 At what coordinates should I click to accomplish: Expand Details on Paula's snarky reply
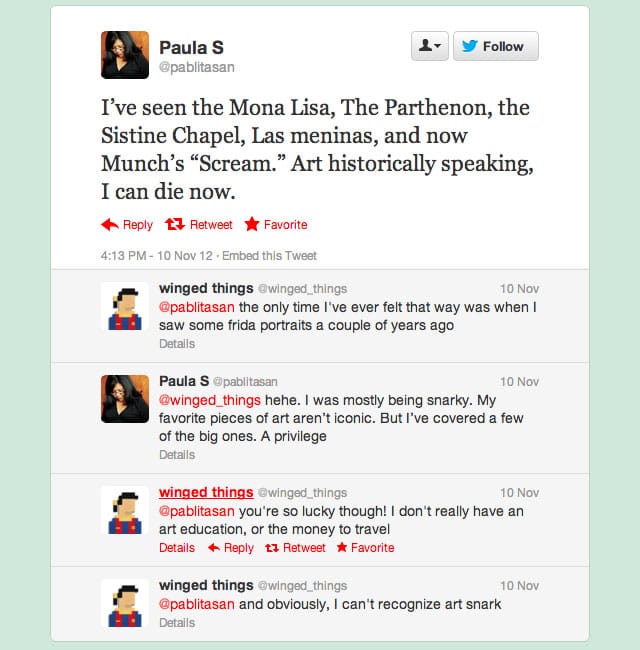click(x=177, y=455)
